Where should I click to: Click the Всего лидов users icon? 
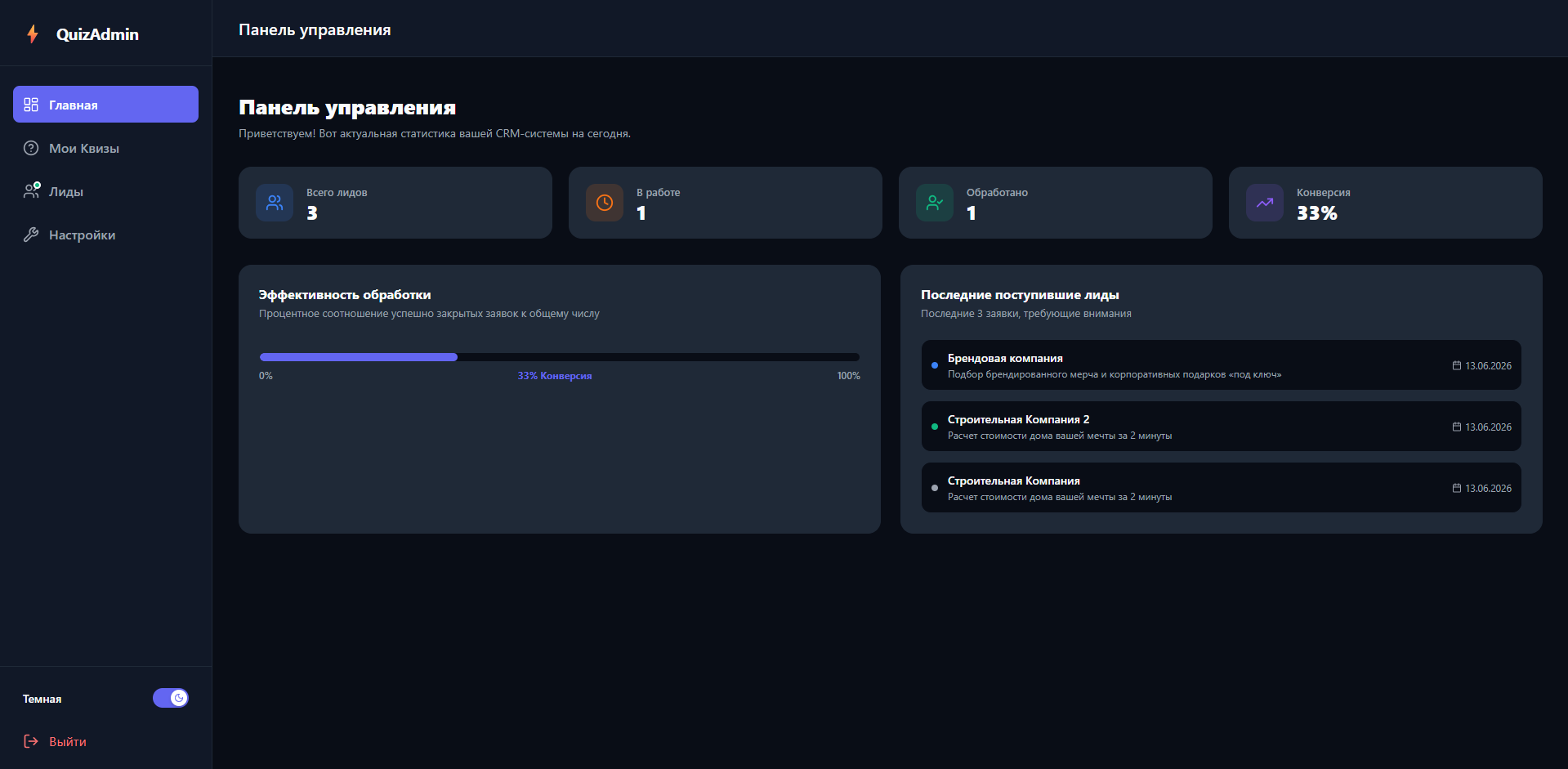click(275, 203)
